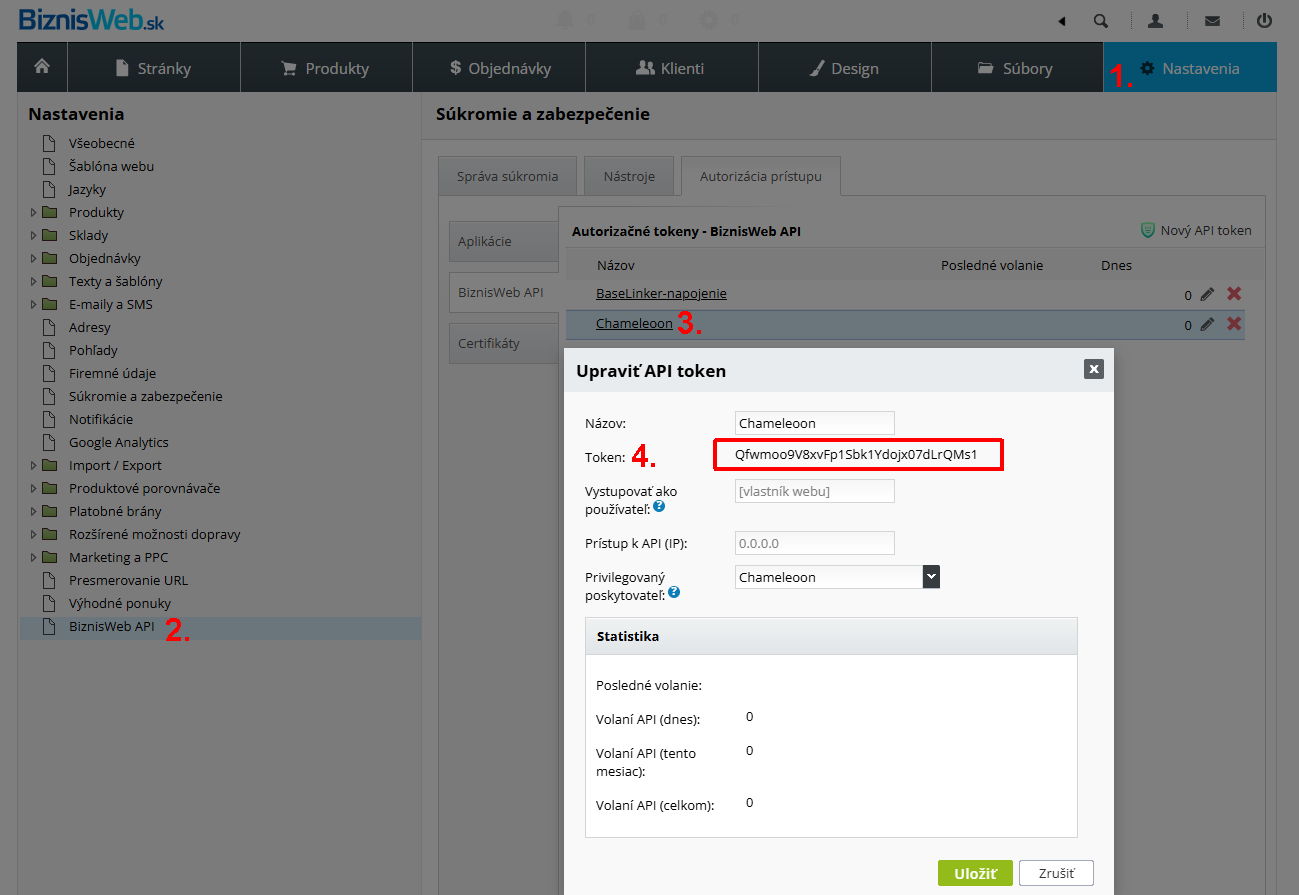The height and width of the screenshot is (895, 1299).
Task: Open Firemné údaje settings item
Action: pyautogui.click(x=112, y=373)
